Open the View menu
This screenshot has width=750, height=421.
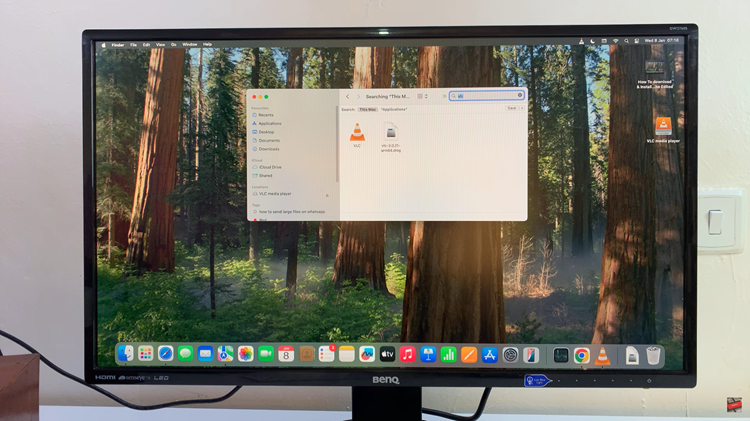pos(160,45)
